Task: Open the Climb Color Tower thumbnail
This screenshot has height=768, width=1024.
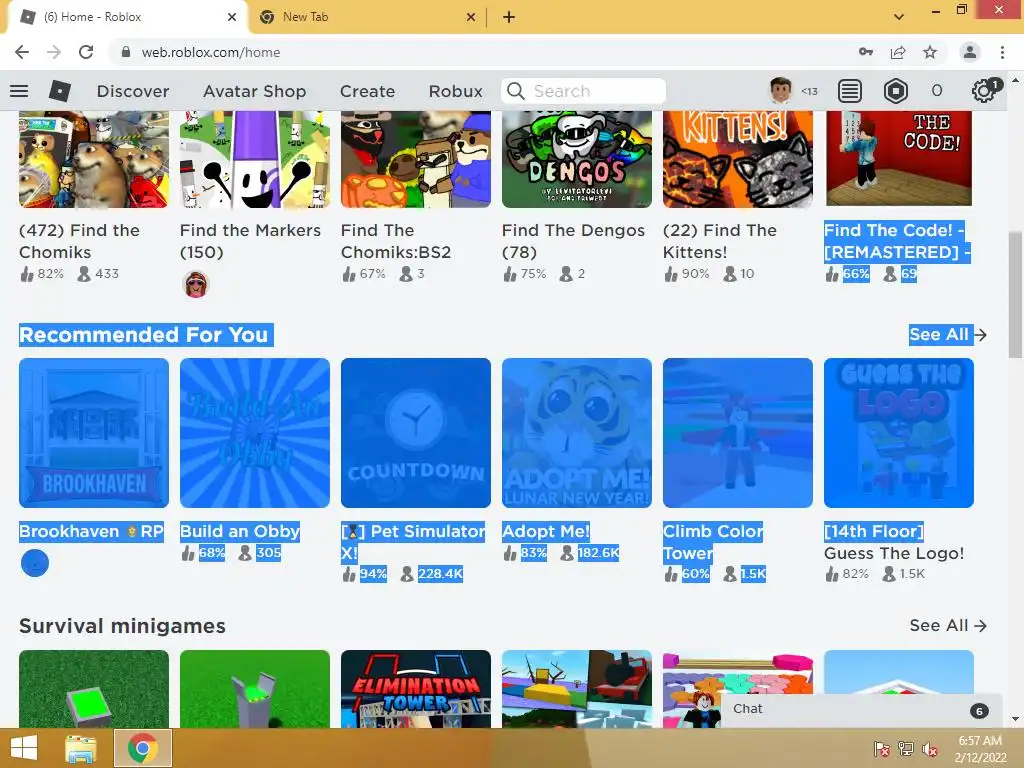Action: click(738, 433)
